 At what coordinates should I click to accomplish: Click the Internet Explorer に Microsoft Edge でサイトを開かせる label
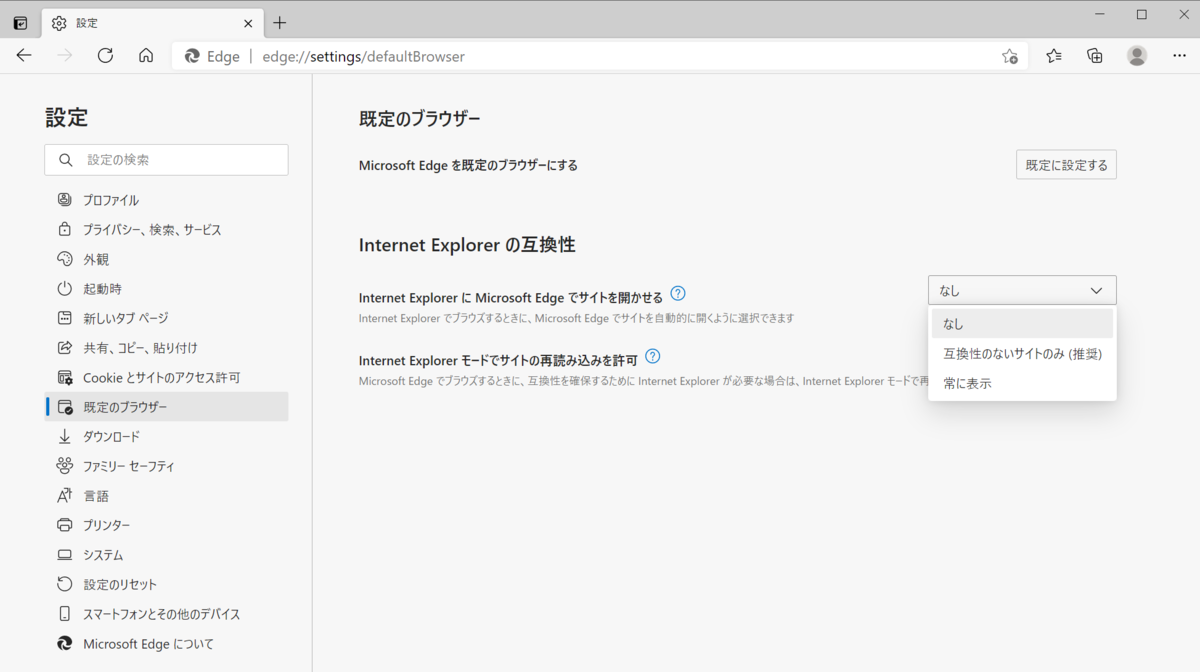[x=511, y=297]
